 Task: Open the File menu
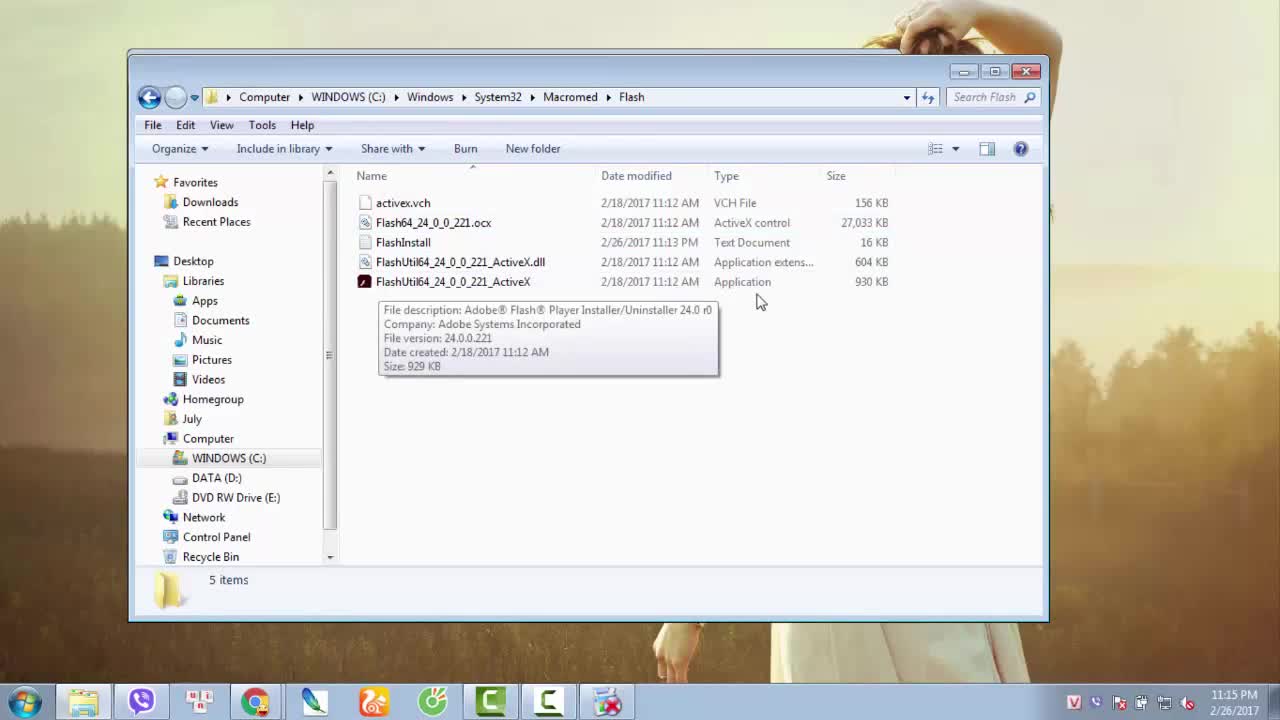pyautogui.click(x=153, y=125)
